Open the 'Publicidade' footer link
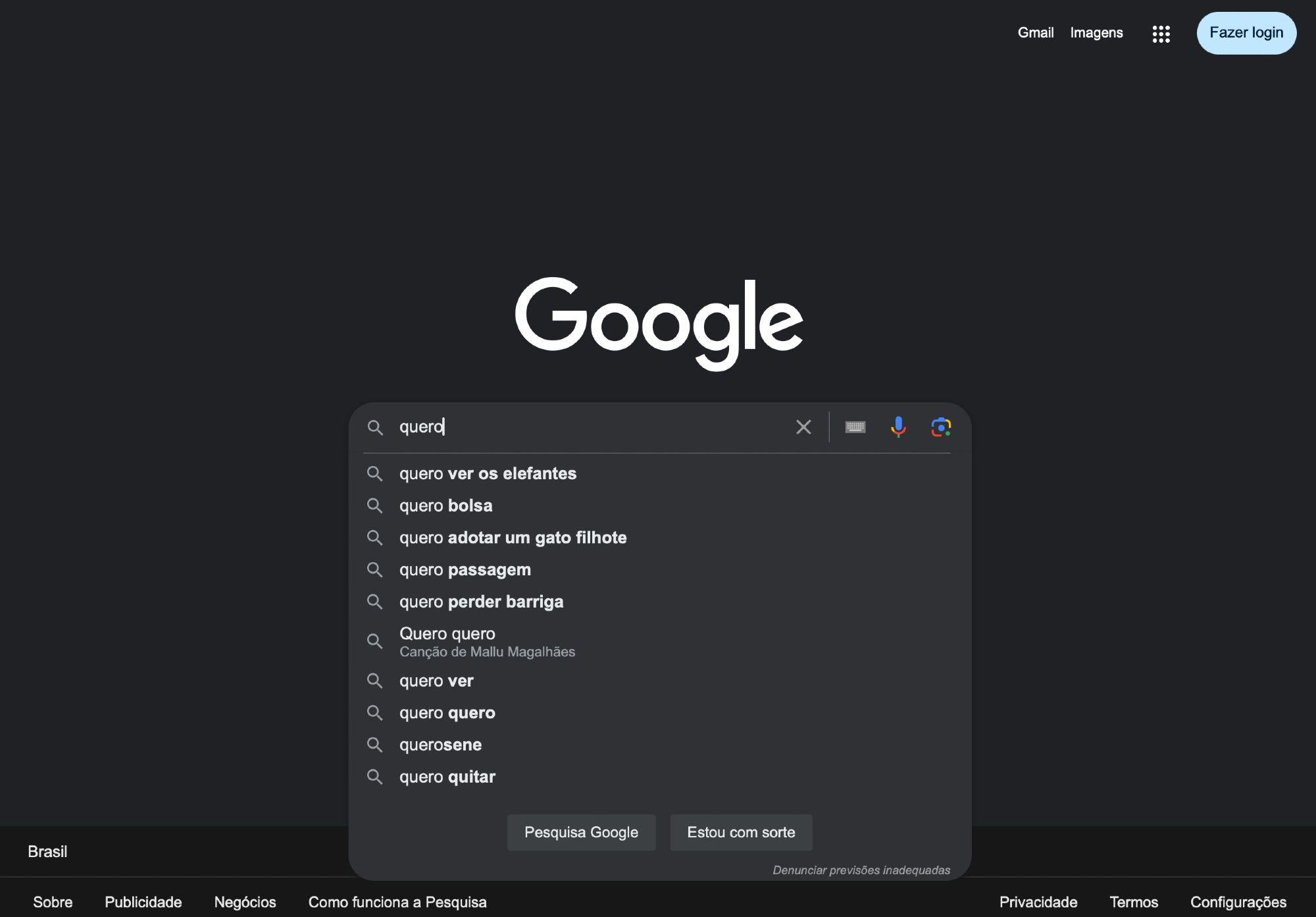The image size is (1316, 917). [143, 903]
